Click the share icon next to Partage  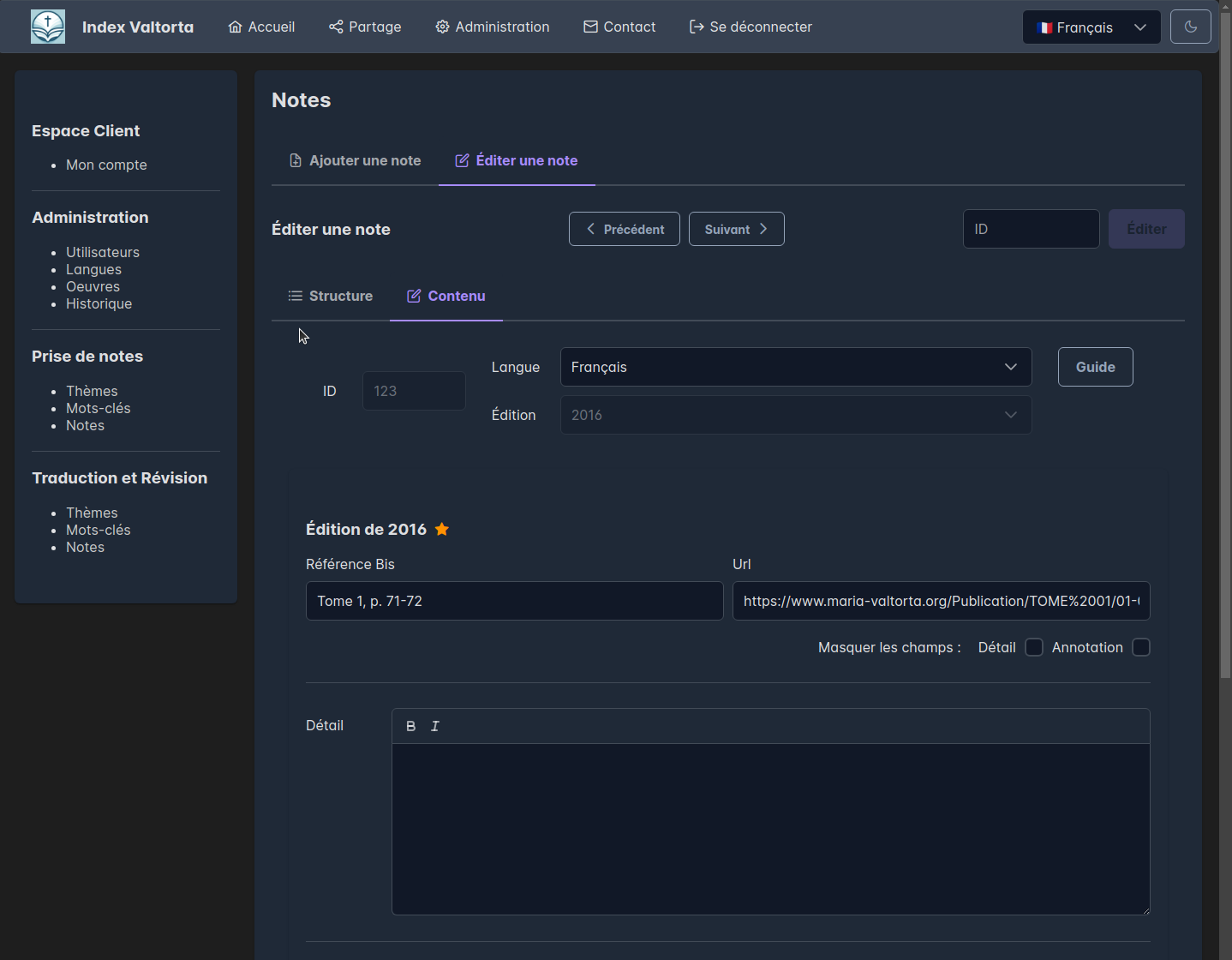tap(336, 27)
